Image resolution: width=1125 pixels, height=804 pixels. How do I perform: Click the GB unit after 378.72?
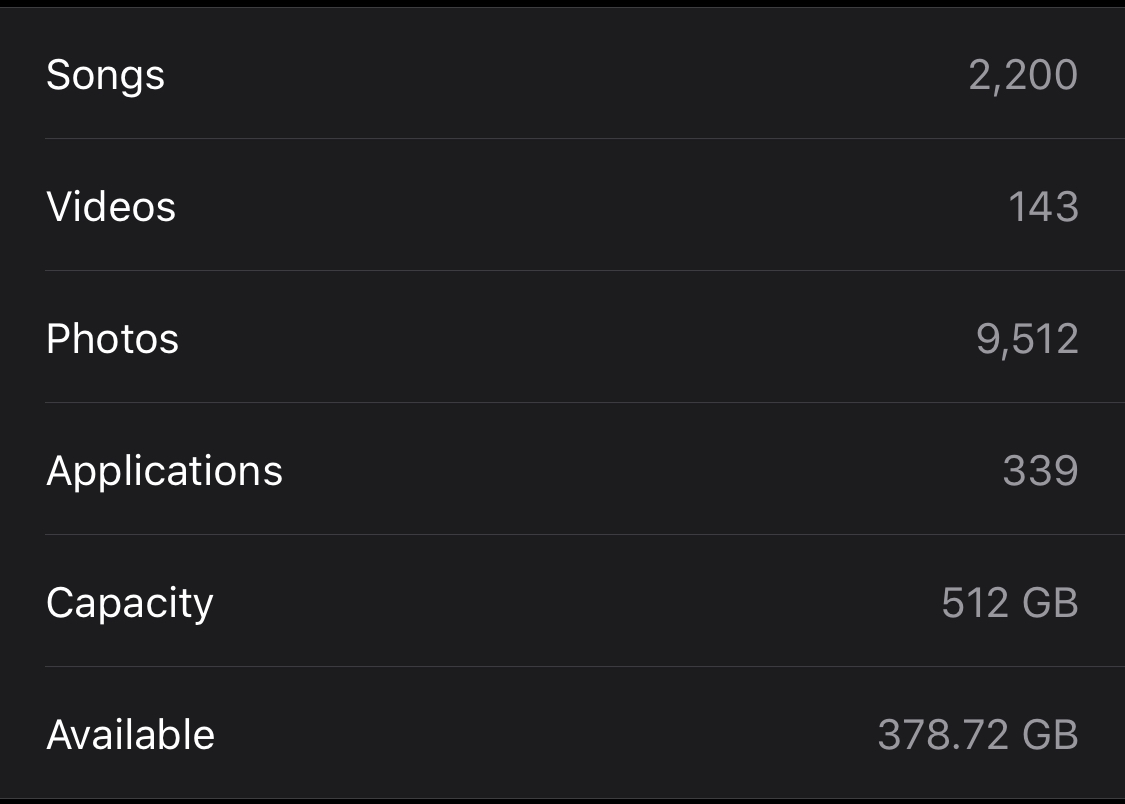[x=1050, y=735]
